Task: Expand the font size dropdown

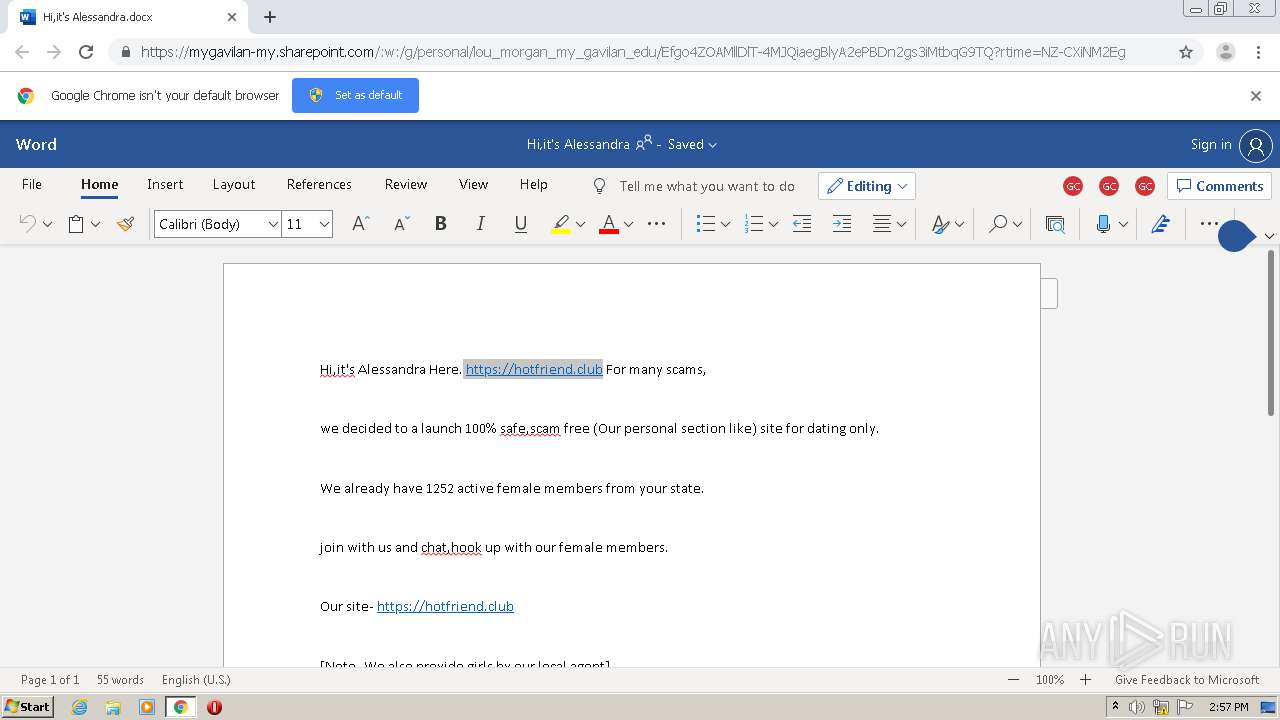Action: tap(324, 224)
